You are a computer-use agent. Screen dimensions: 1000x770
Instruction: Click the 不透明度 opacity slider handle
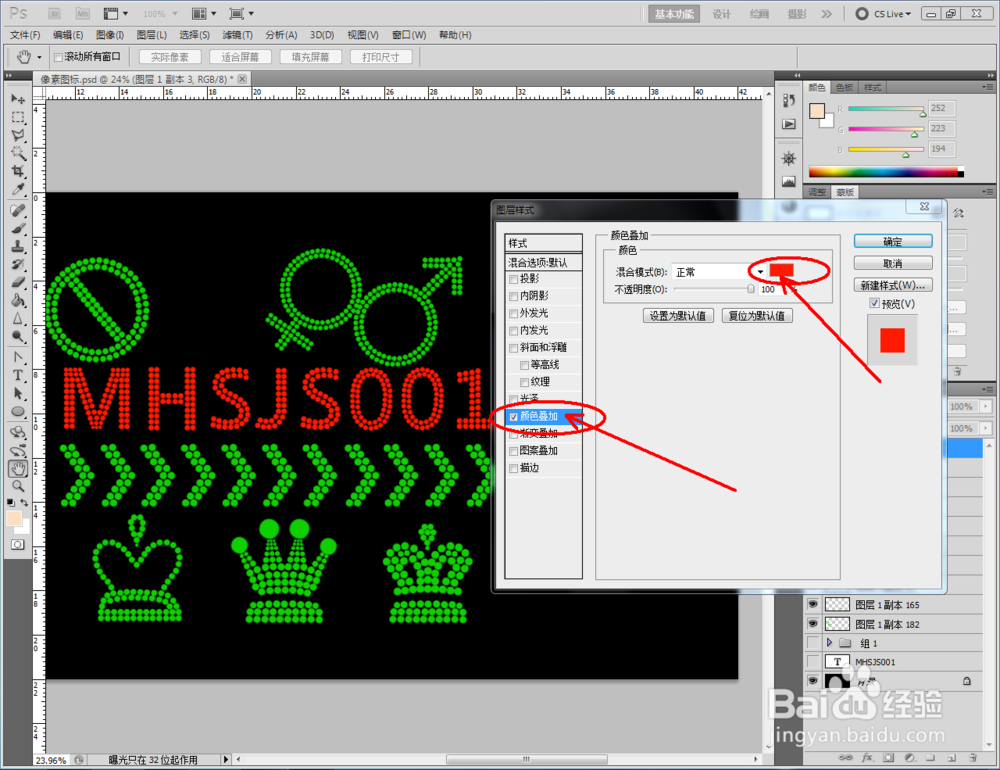click(751, 289)
